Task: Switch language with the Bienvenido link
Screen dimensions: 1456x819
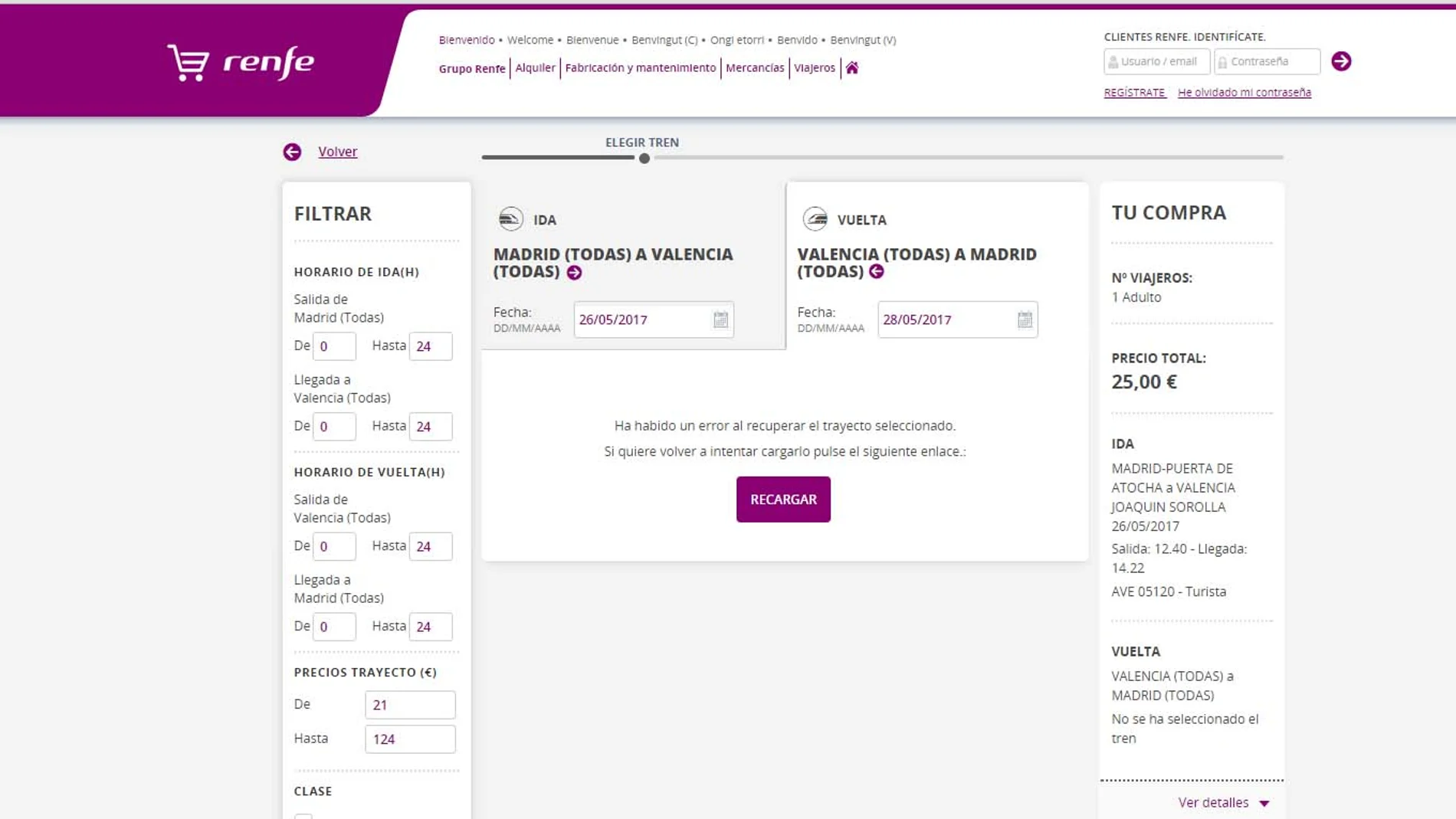Action: (x=467, y=40)
